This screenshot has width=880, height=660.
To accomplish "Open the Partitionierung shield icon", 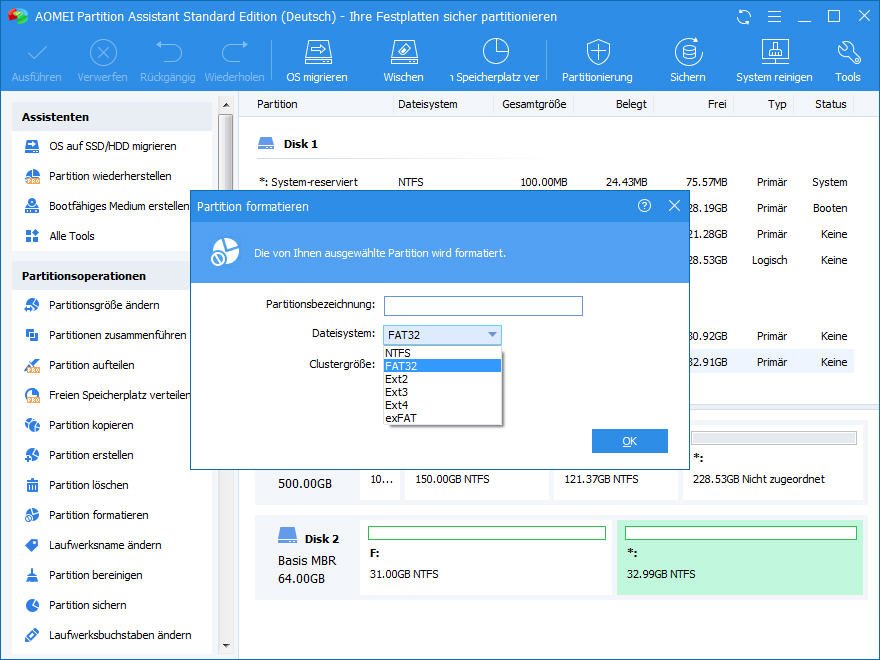I will [598, 53].
